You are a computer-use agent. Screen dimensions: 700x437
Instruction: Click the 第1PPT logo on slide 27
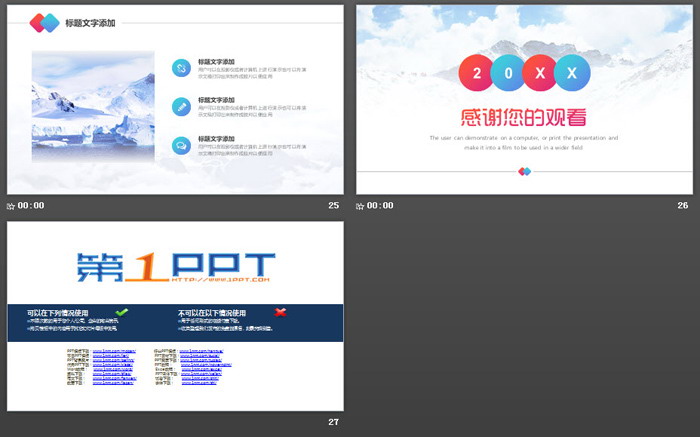pos(175,267)
